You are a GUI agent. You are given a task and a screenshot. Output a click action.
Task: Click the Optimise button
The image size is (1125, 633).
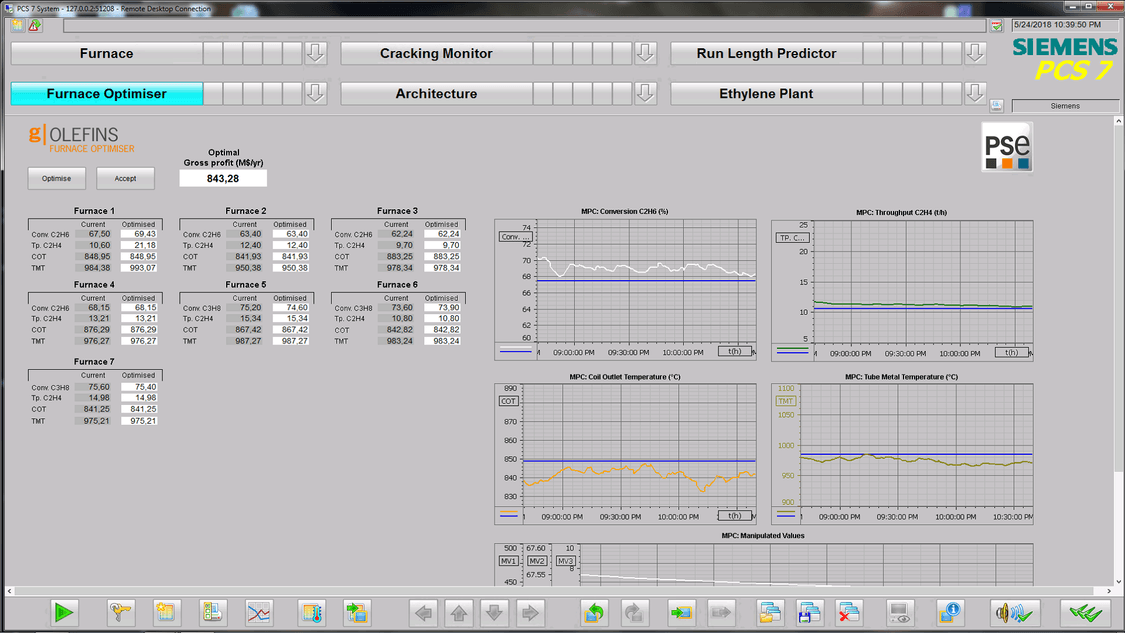point(56,178)
